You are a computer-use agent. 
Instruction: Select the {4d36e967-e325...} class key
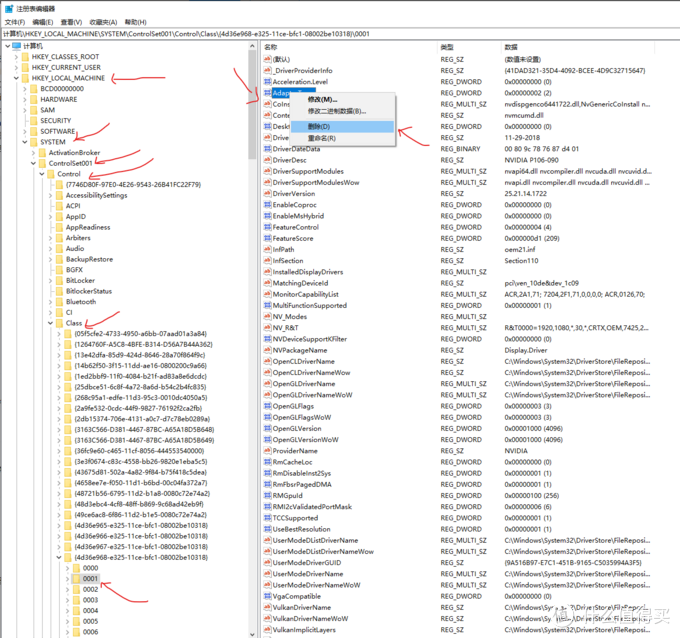[x=141, y=546]
